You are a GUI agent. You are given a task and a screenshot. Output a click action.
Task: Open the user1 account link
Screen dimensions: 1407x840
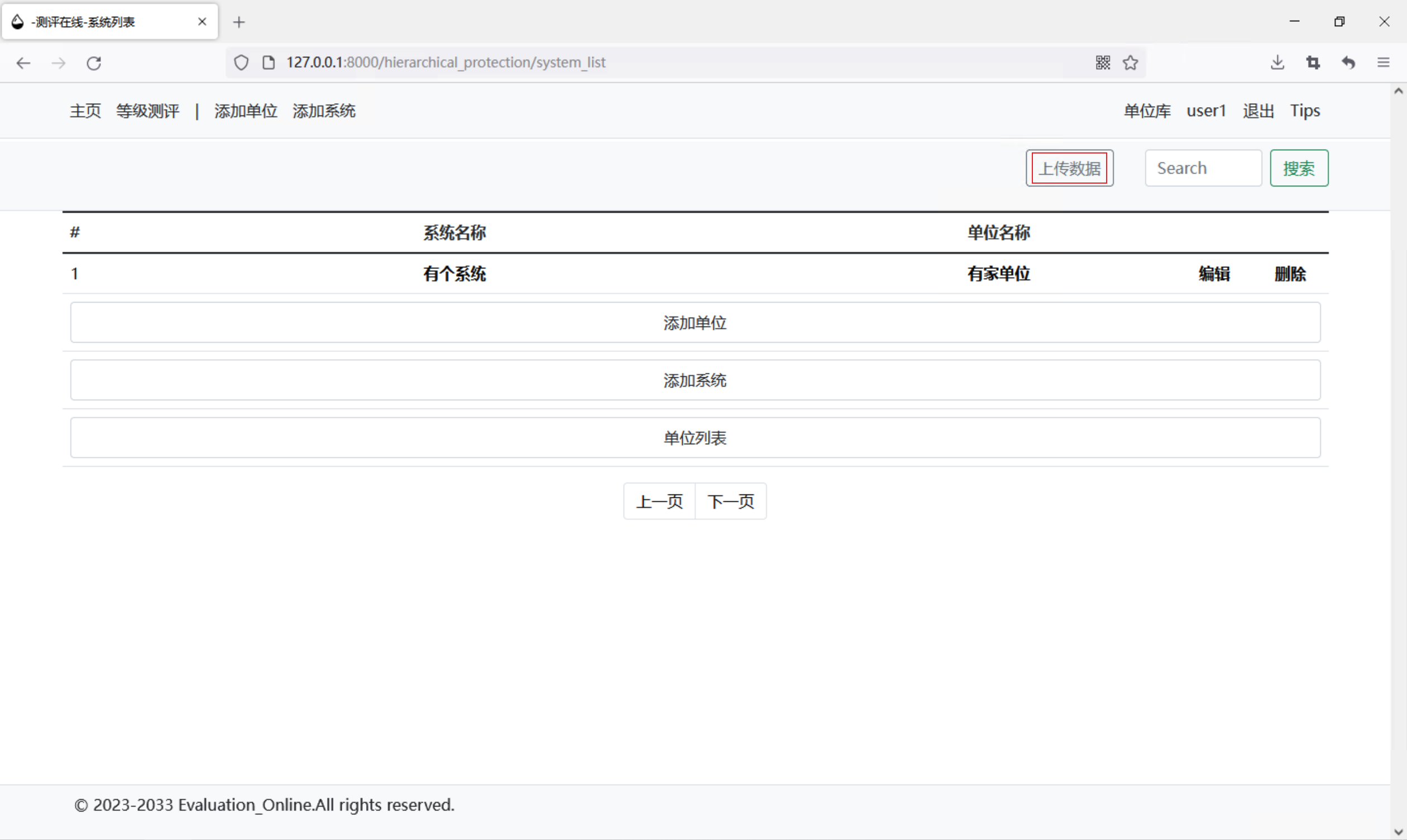(x=1206, y=111)
